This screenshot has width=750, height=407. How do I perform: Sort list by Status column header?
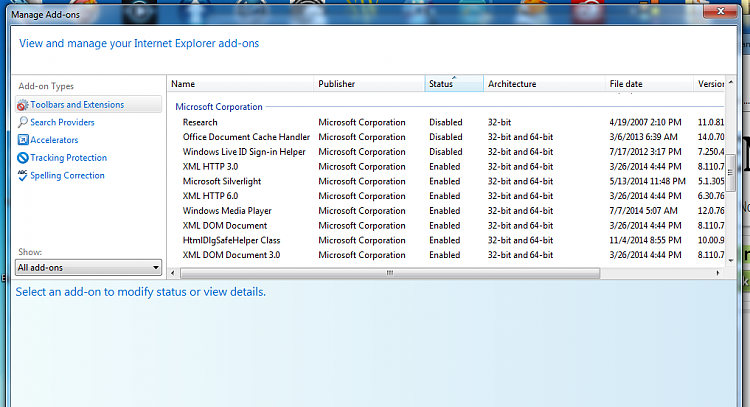[454, 84]
